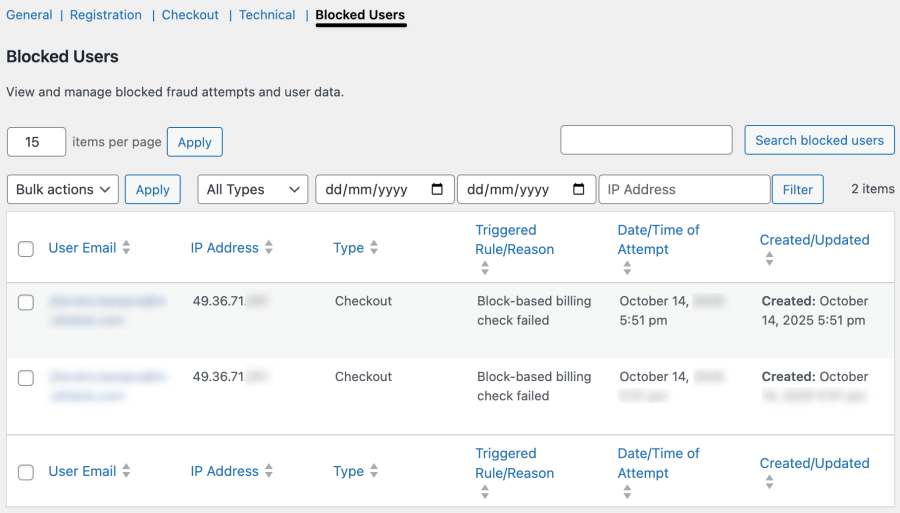Click sort arrows under top Triggered Rule/Reason header
This screenshot has width=900, height=513.
pos(485,268)
